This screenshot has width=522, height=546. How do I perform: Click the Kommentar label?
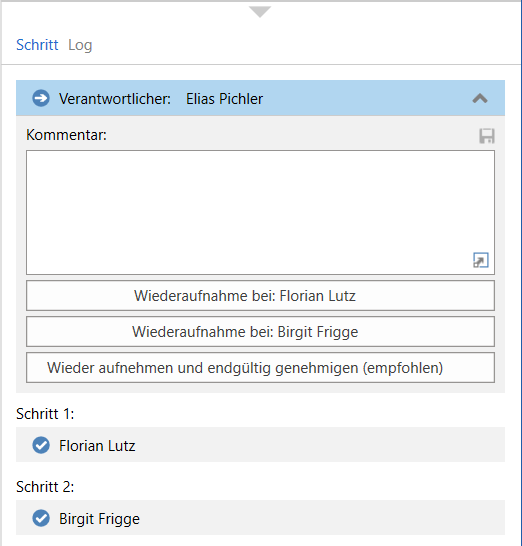67,135
